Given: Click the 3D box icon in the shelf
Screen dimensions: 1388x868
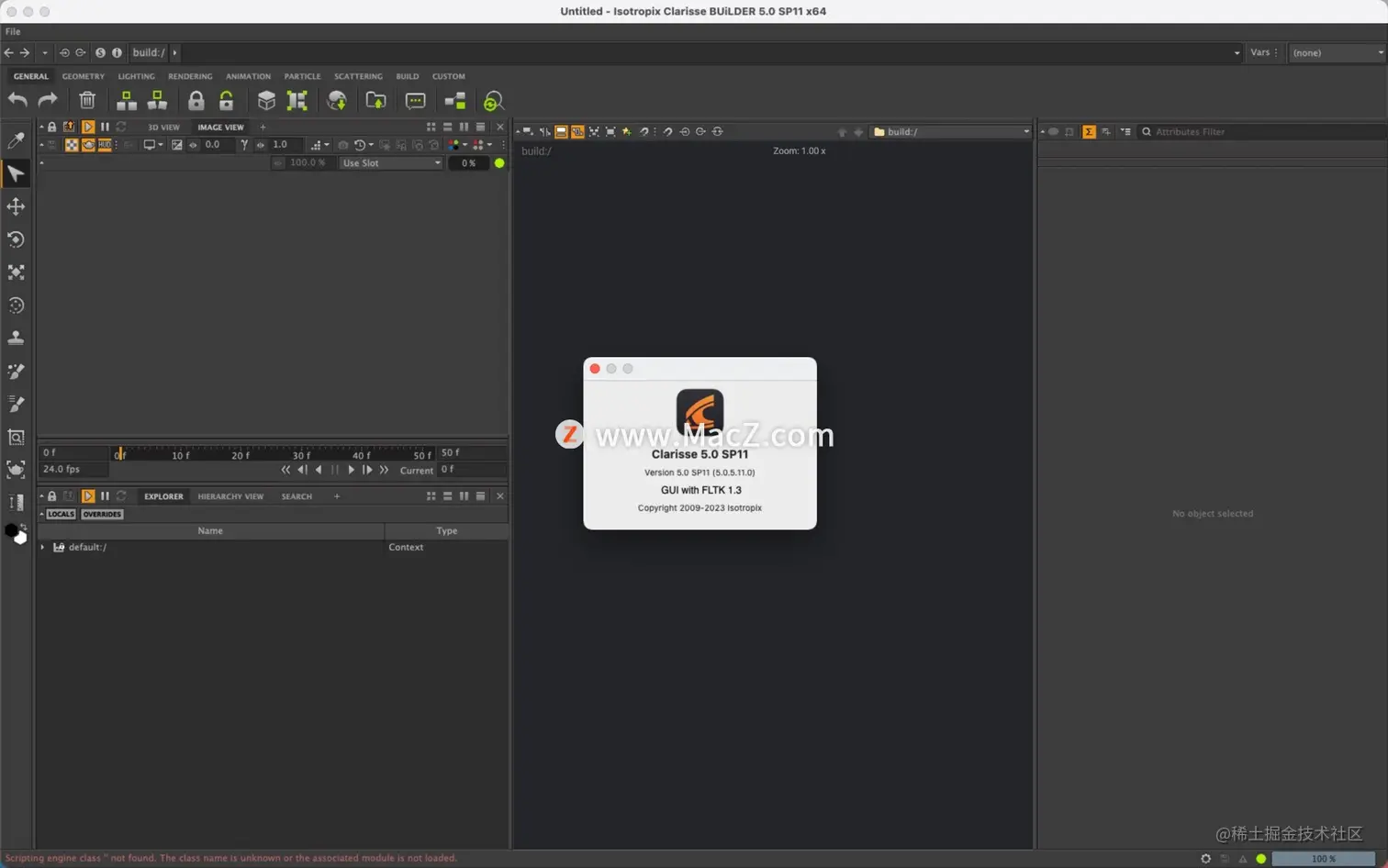Looking at the screenshot, I should (x=266, y=100).
